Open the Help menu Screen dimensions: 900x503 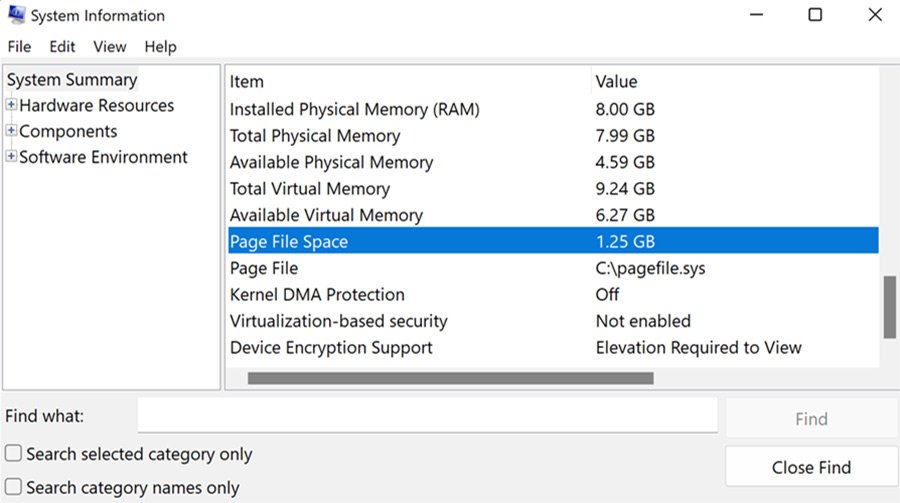click(160, 47)
